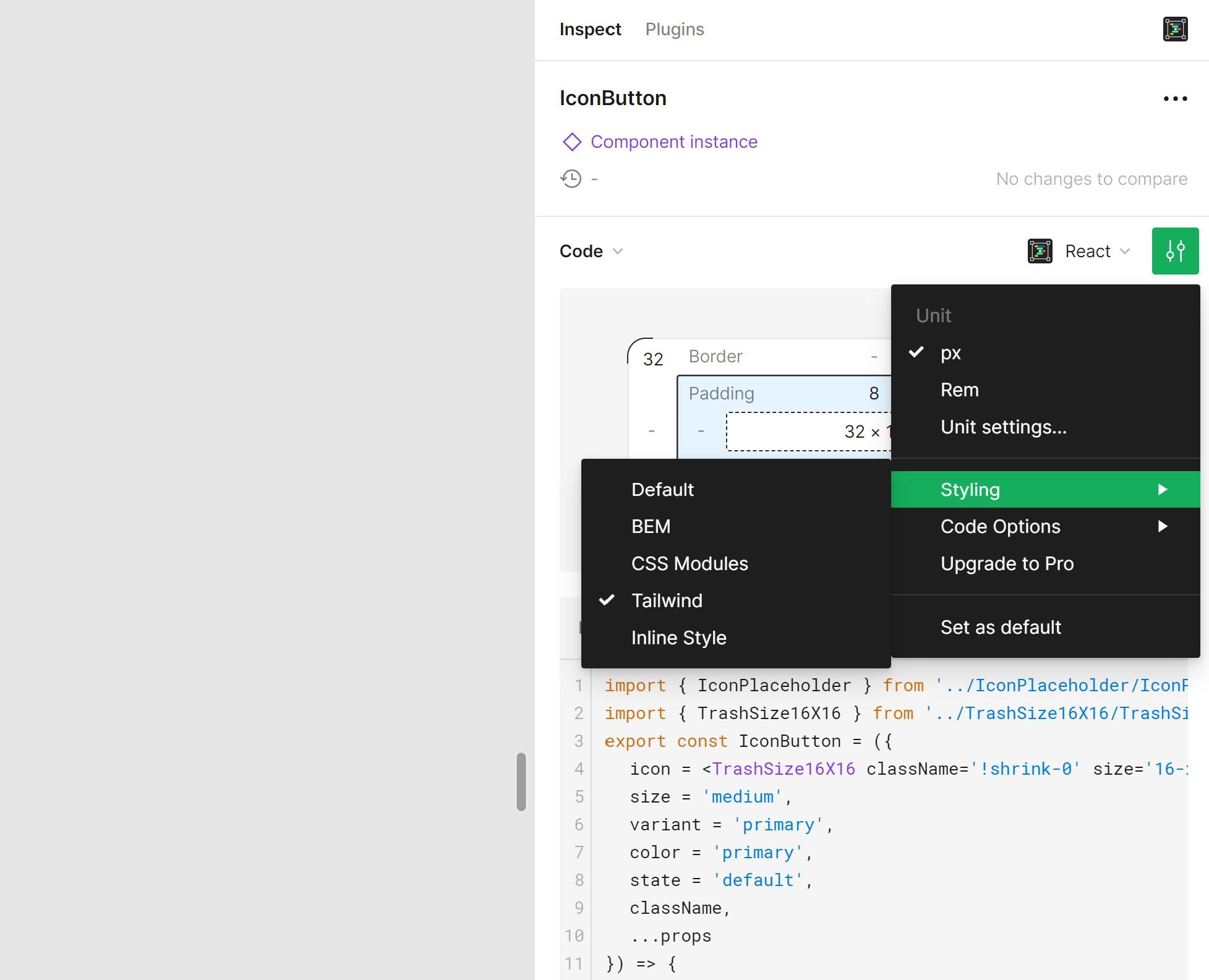Click Set as default option
Viewport: 1209px width, 980px height.
coord(1001,627)
